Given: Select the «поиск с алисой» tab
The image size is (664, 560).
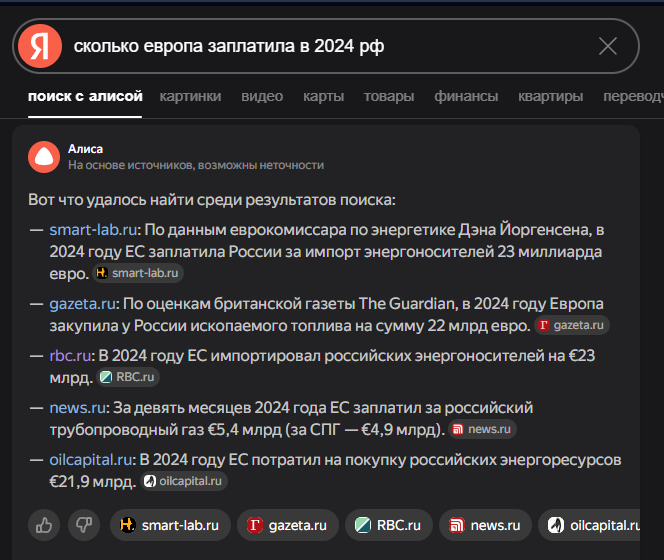Looking at the screenshot, I should click(x=85, y=97).
